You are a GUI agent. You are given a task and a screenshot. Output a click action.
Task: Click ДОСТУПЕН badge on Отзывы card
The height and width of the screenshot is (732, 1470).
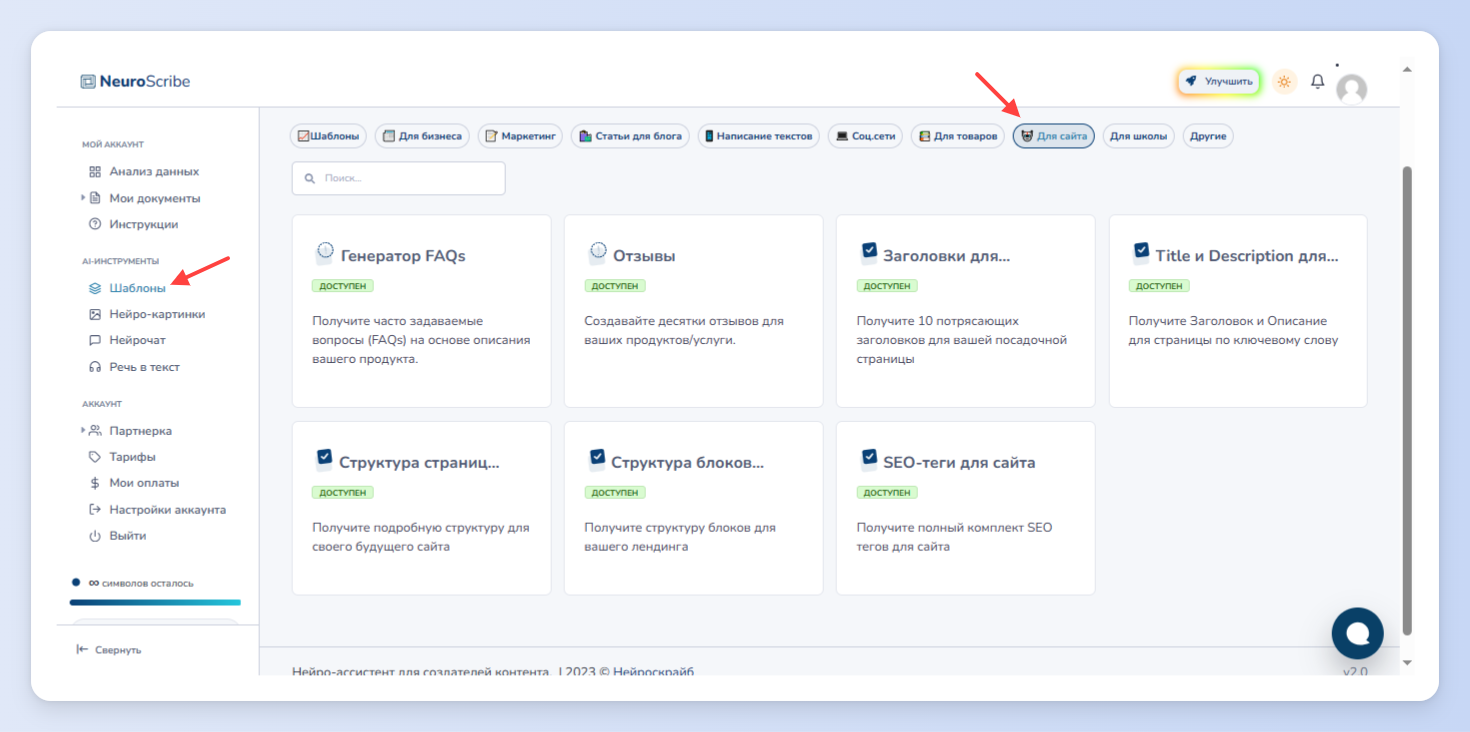coord(615,286)
